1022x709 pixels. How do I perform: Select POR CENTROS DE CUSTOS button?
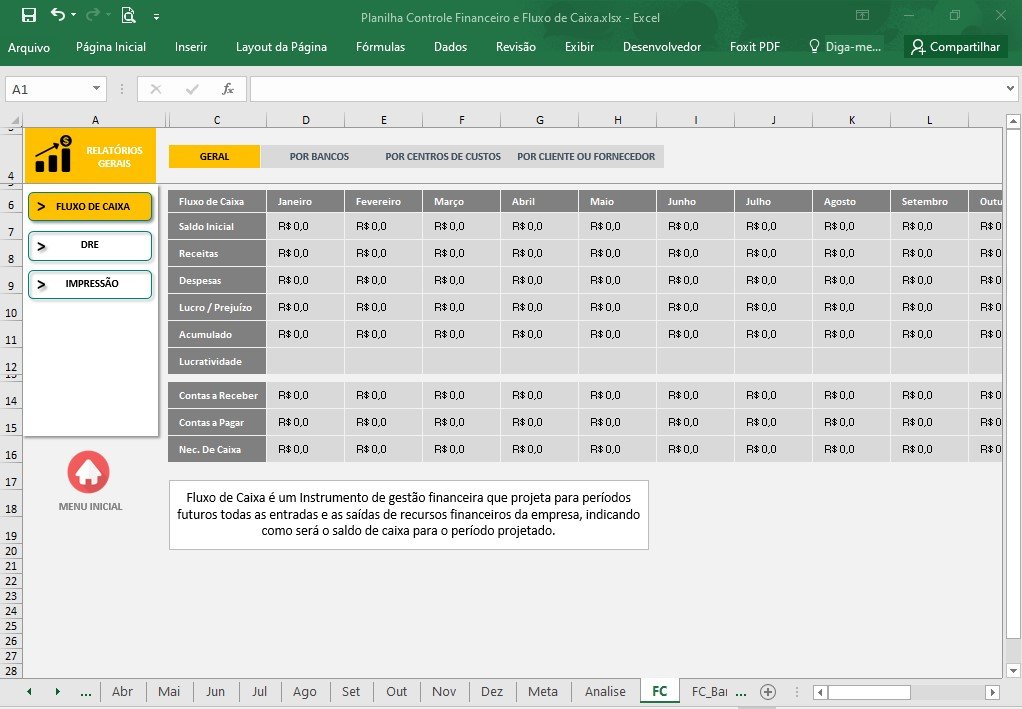tap(443, 156)
